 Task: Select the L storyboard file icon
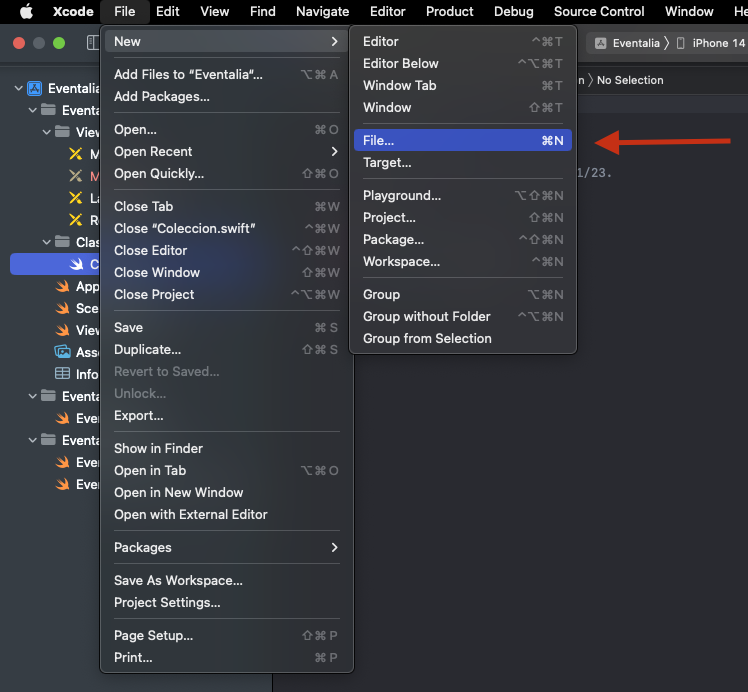[75, 198]
